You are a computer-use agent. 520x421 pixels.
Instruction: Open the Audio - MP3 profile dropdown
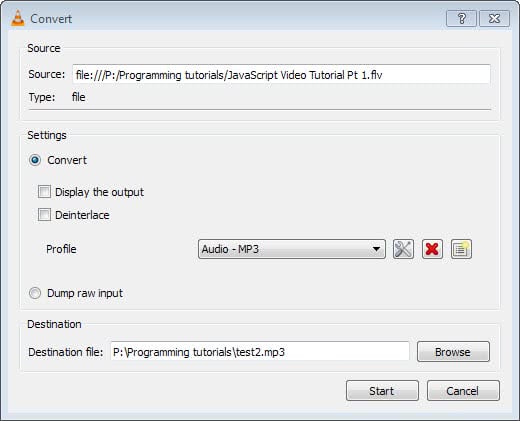point(292,249)
